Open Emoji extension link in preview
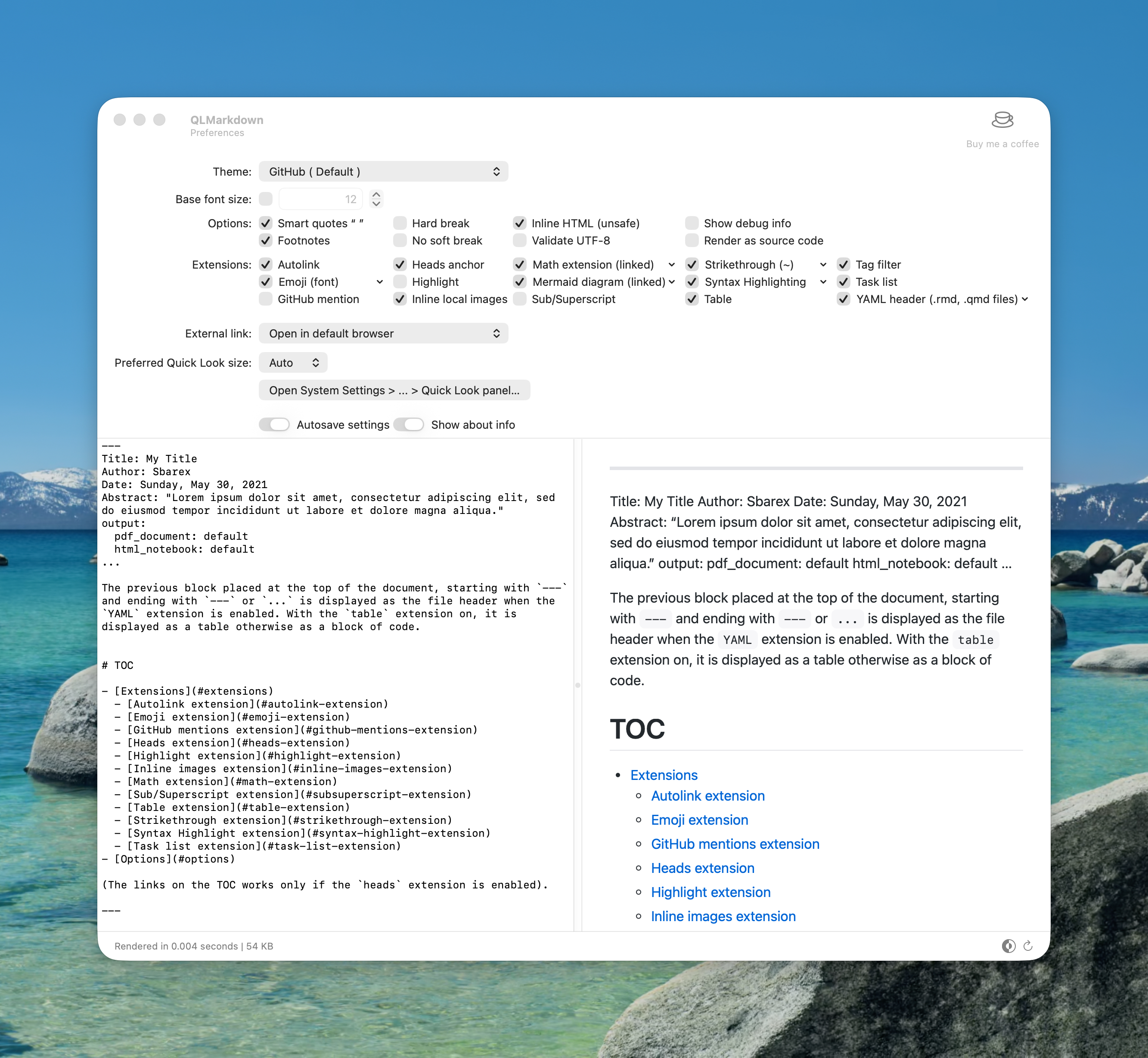Image resolution: width=1148 pixels, height=1058 pixels. coord(699,820)
